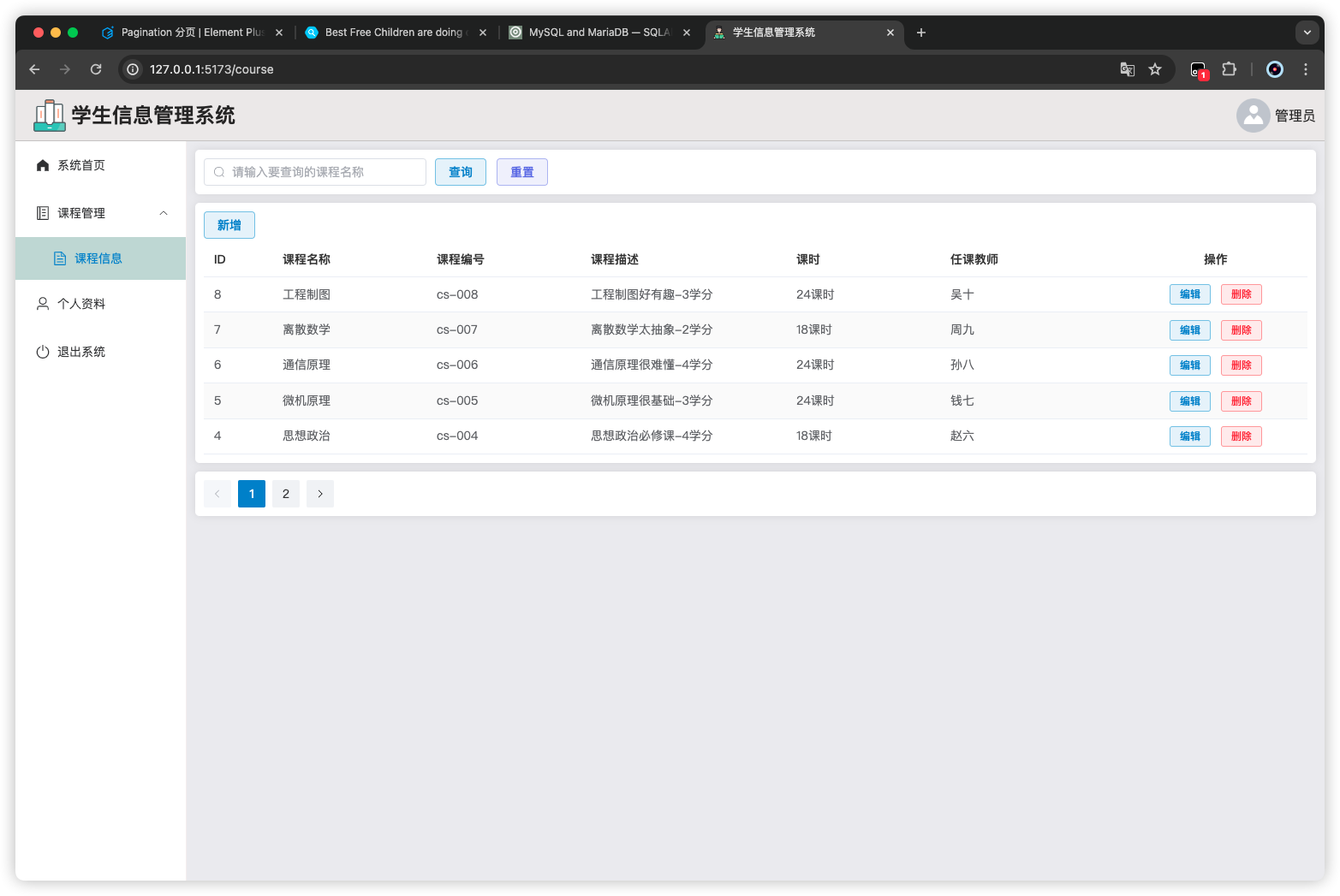Open a new browser tab
This screenshot has height=896, width=1340.
[921, 33]
